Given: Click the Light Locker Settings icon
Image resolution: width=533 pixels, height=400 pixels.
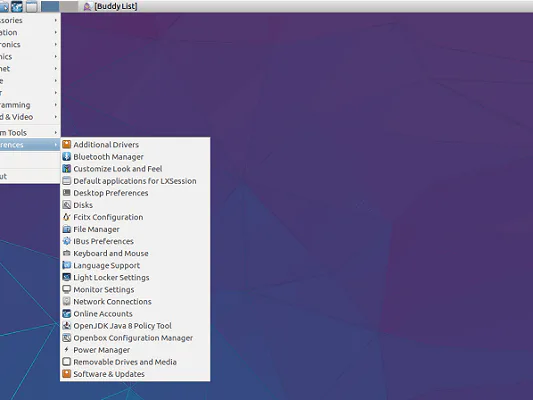Looking at the screenshot, I should 67,277.
